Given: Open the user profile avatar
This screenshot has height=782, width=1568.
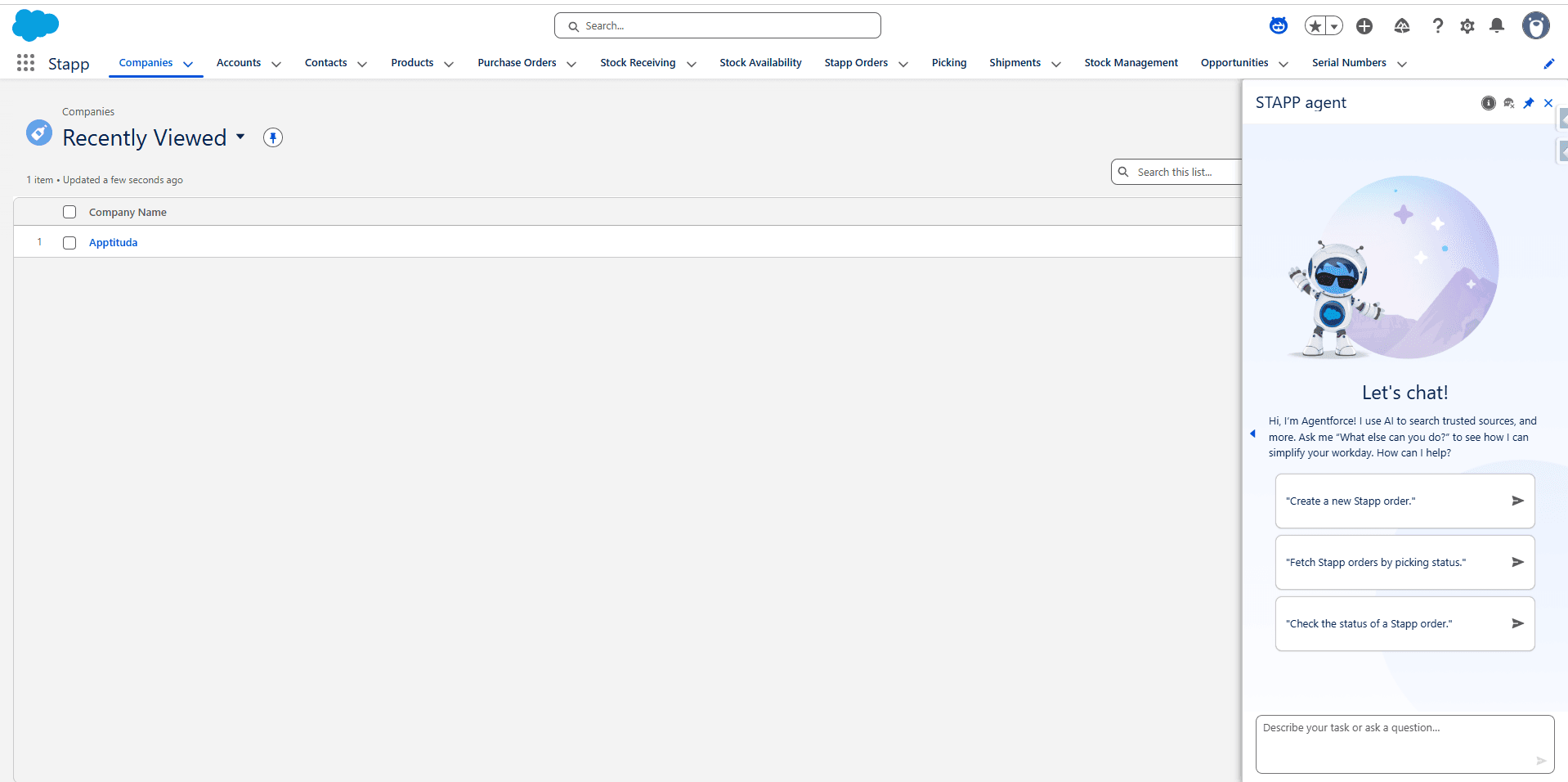Looking at the screenshot, I should click(1536, 26).
